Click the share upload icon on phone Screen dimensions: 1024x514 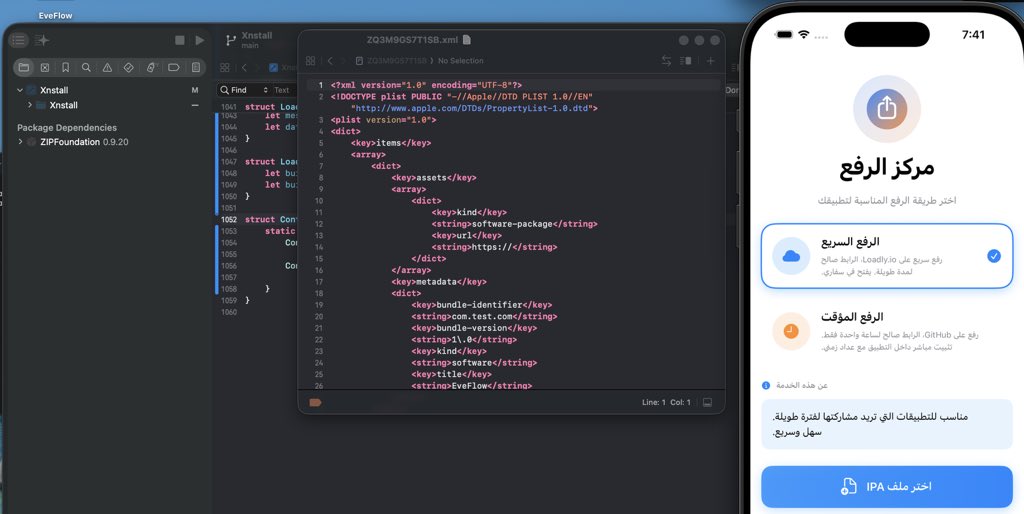[x=887, y=108]
